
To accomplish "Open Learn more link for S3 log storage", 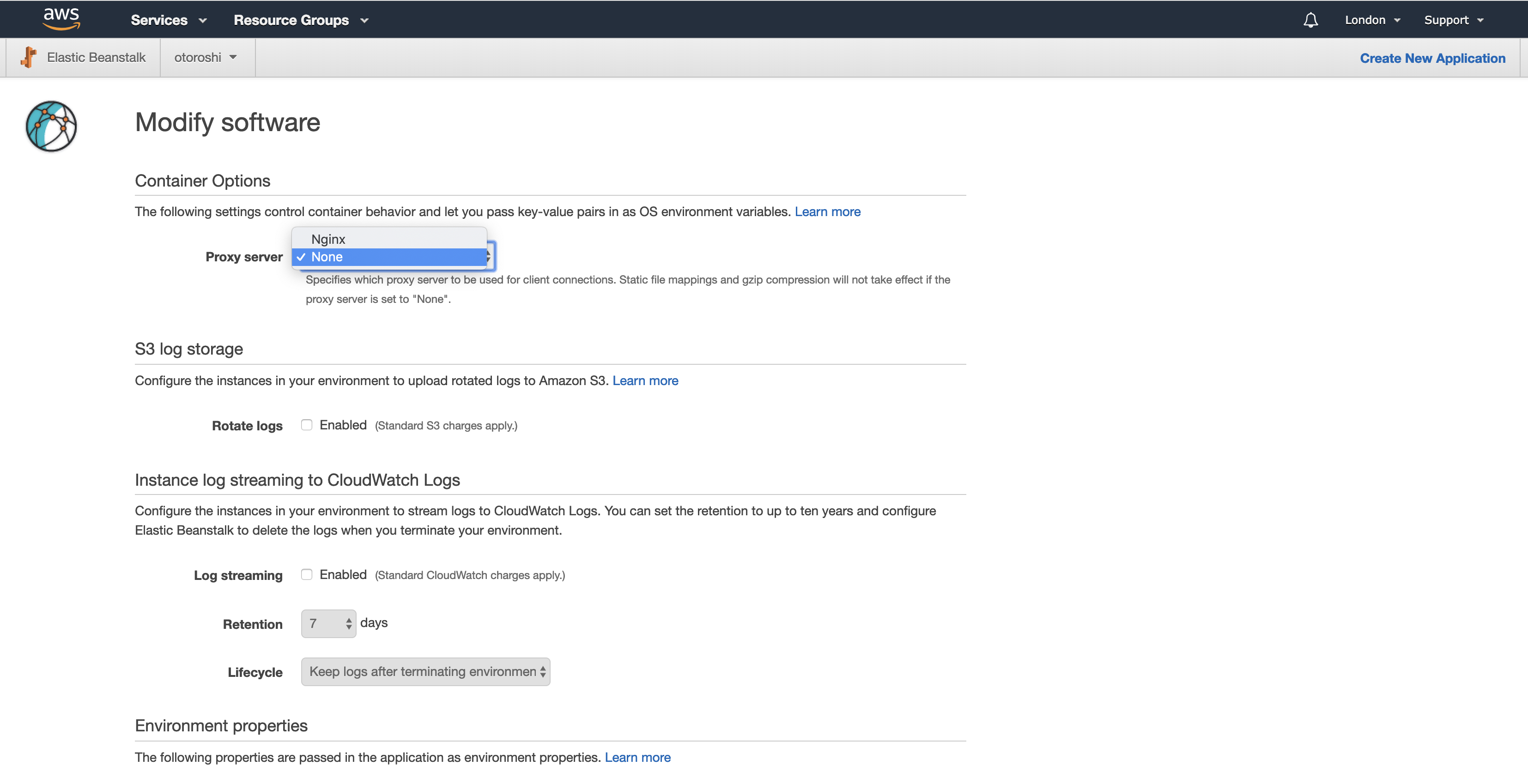I will tap(645, 381).
